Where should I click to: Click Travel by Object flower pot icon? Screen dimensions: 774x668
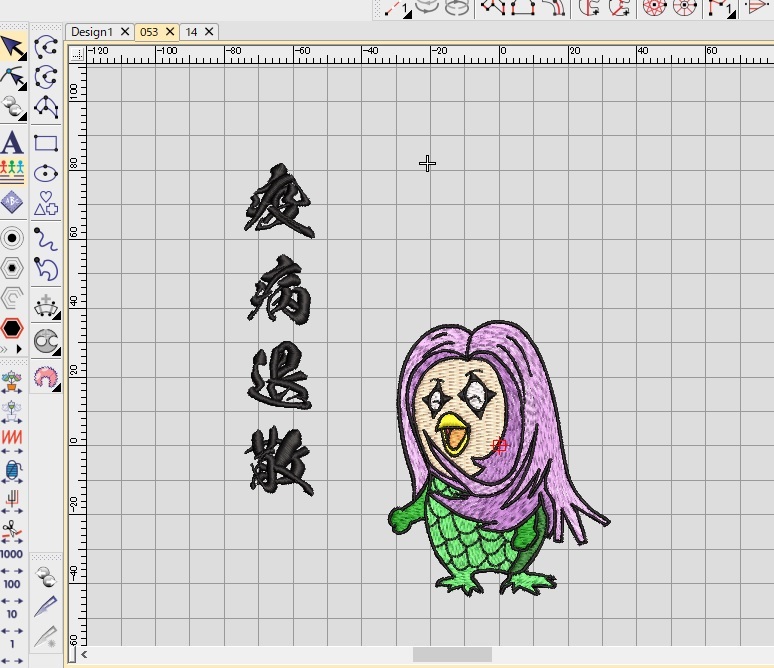[12, 383]
